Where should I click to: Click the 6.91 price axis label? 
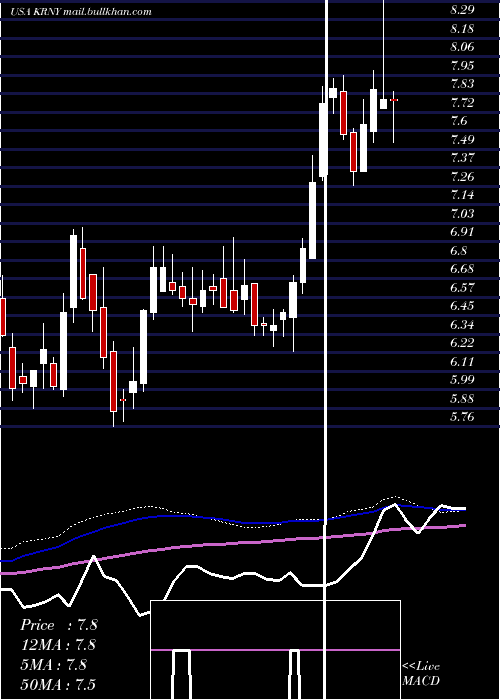(x=462, y=232)
